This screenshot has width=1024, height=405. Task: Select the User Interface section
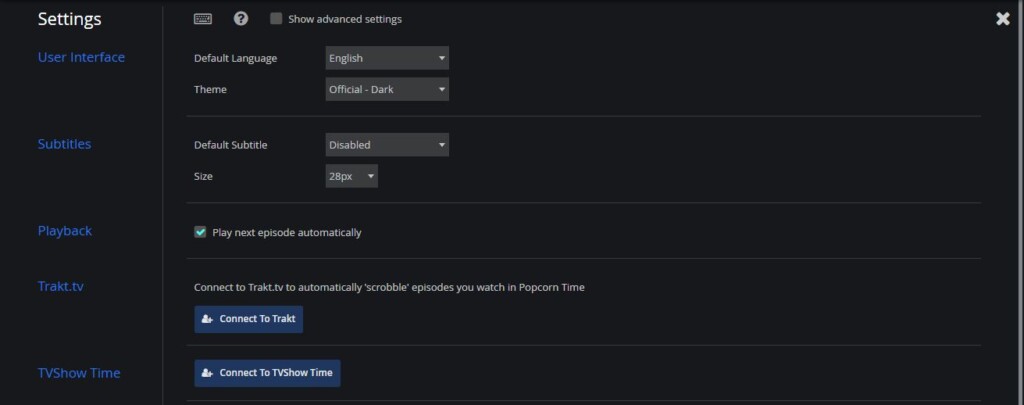click(81, 57)
